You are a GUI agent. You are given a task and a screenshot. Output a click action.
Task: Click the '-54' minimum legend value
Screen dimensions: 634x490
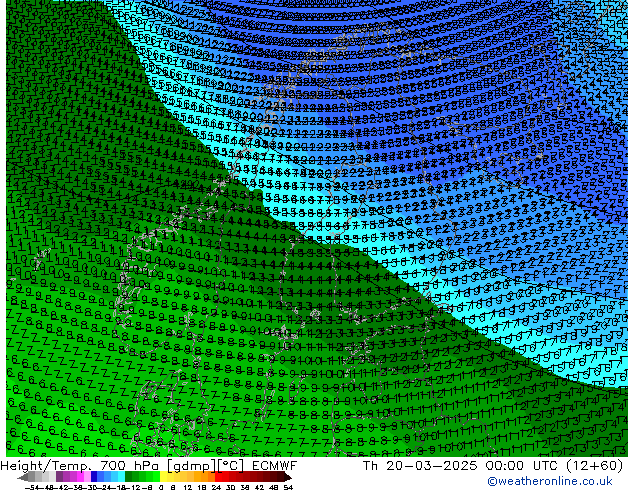[x=32, y=487]
